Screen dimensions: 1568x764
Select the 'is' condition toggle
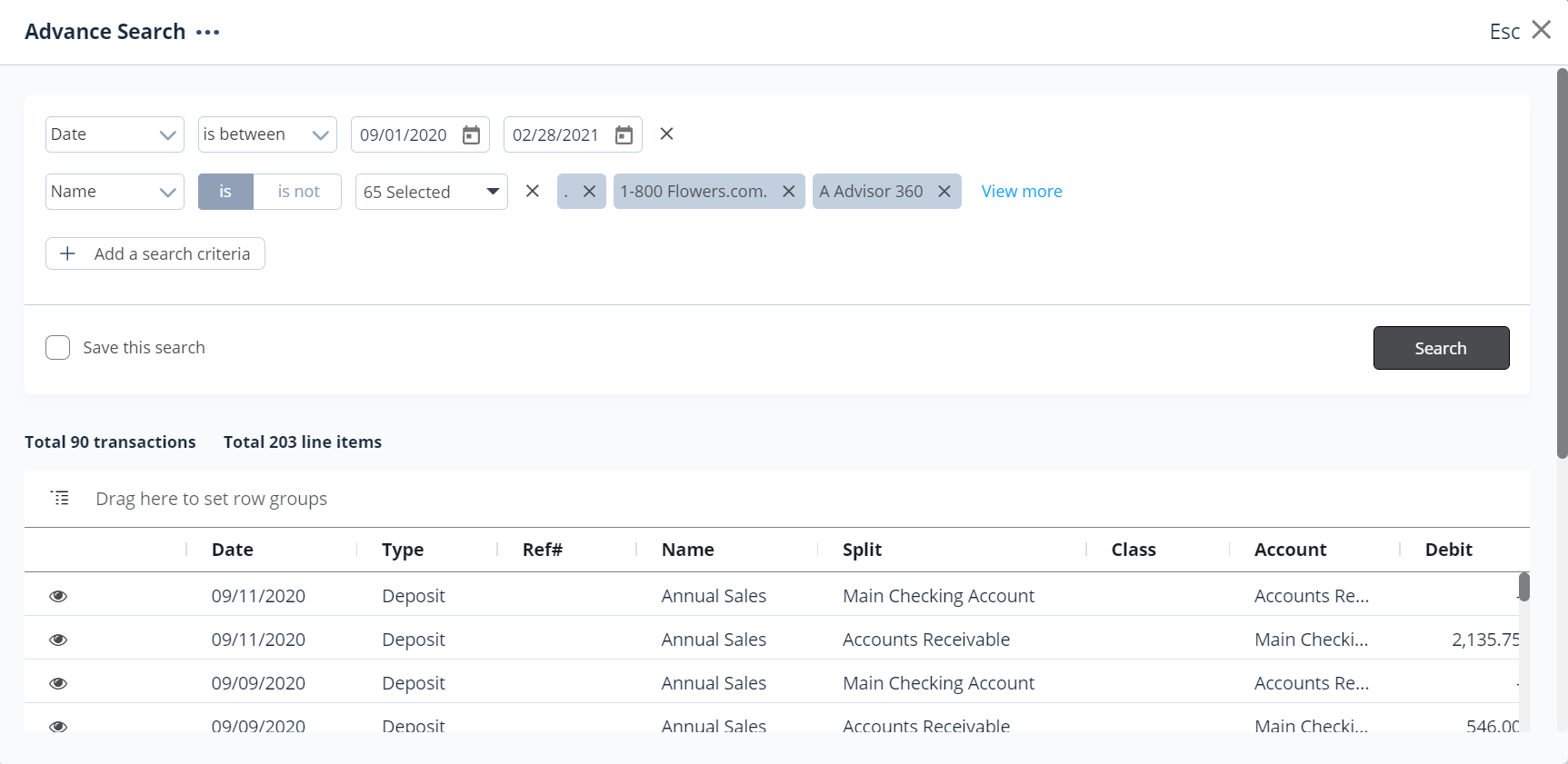225,192
